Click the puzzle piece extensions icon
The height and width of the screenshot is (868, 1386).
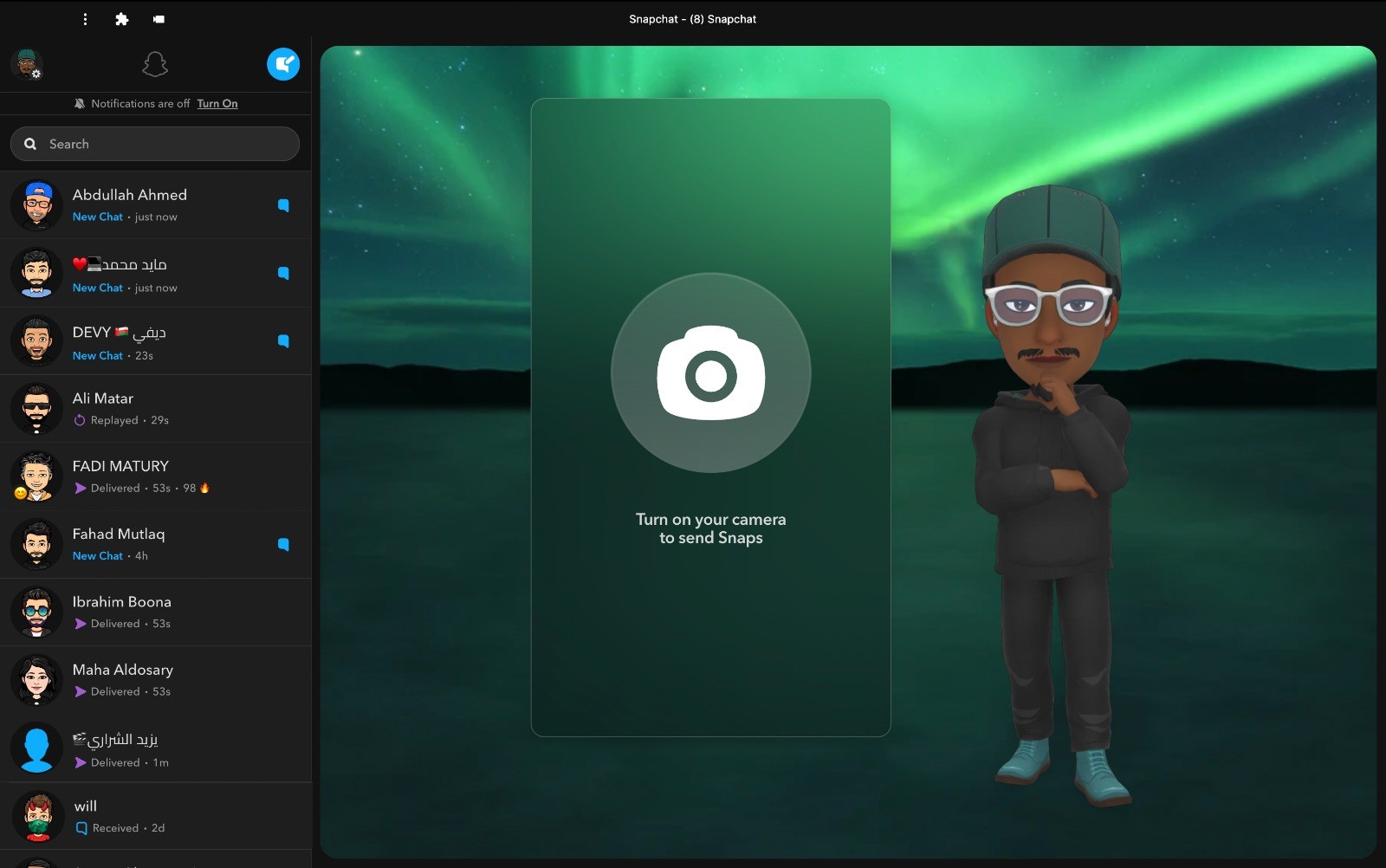click(122, 19)
